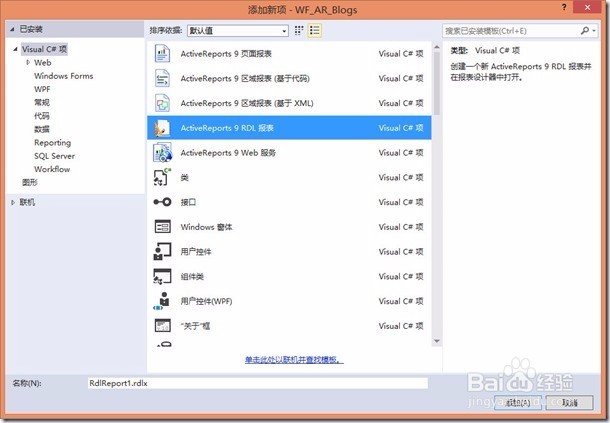Select Visual C# 项 in the tree

click(44, 49)
